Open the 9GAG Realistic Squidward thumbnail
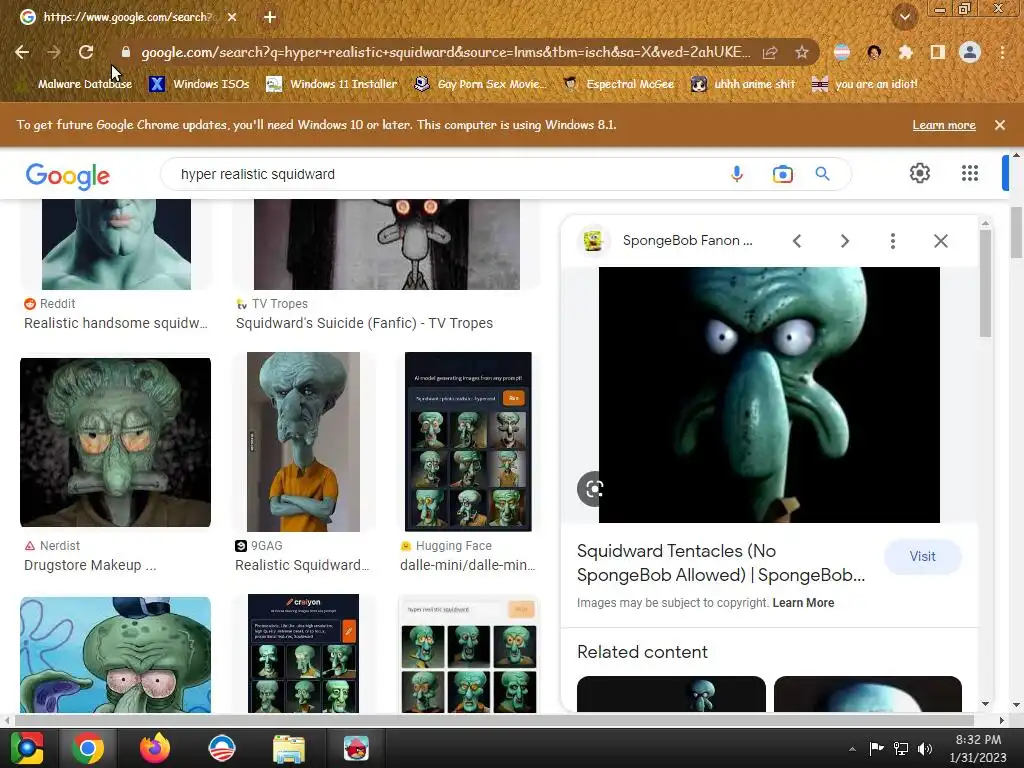The height and width of the screenshot is (768, 1024). [x=303, y=442]
